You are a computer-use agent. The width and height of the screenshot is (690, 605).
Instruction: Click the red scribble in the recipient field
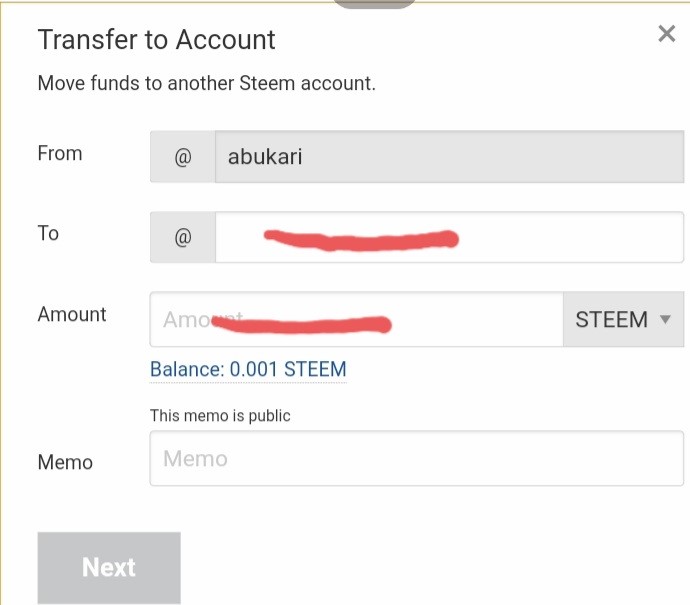pos(360,240)
